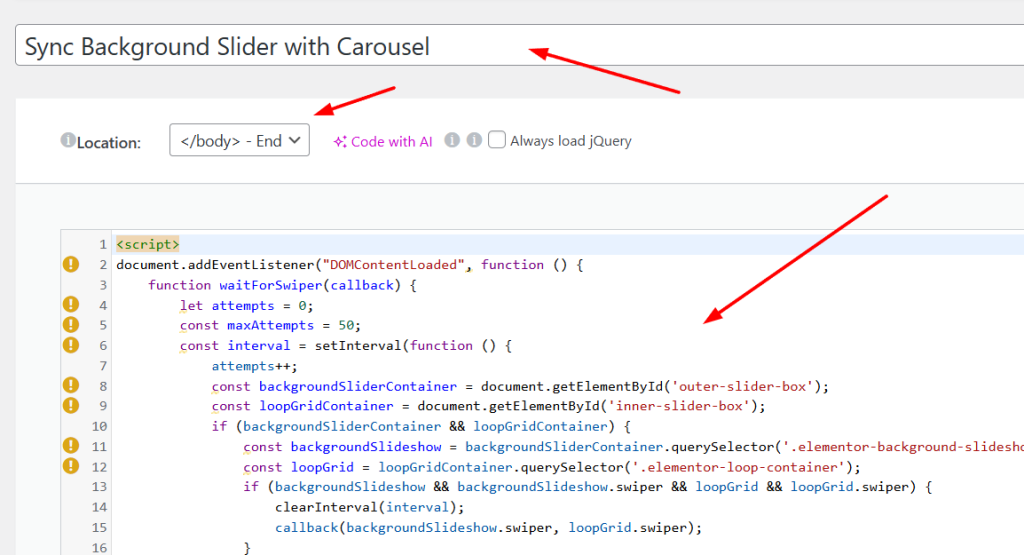Click the opening <script> tag

coord(148,245)
